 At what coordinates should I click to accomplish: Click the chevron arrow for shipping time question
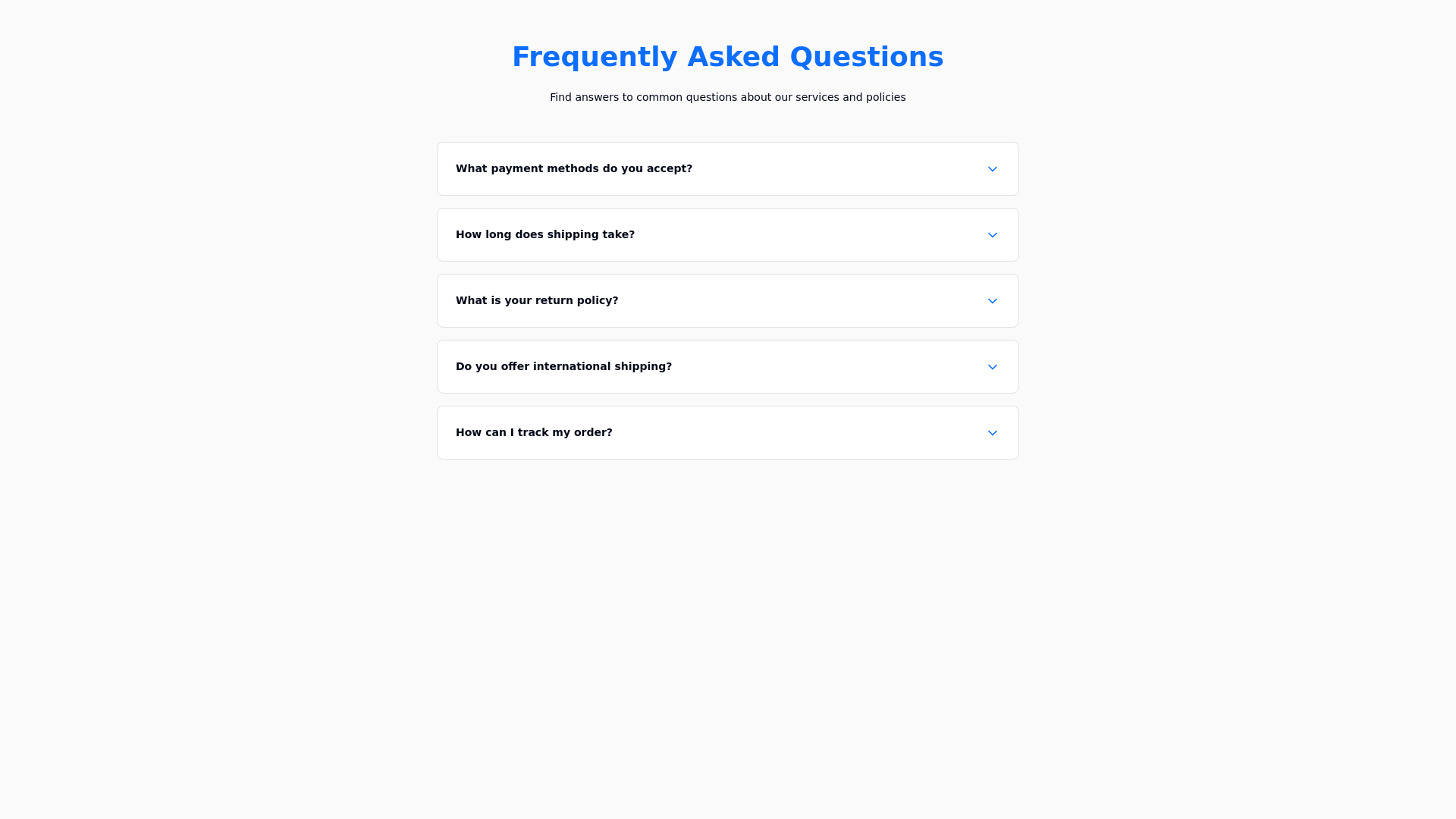(x=992, y=235)
